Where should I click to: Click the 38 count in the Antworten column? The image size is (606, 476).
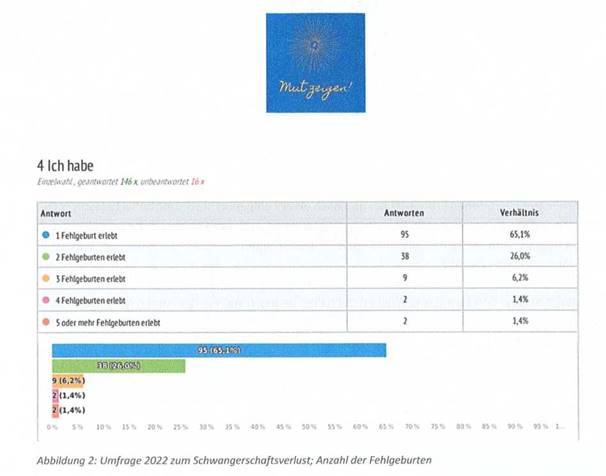point(406,255)
